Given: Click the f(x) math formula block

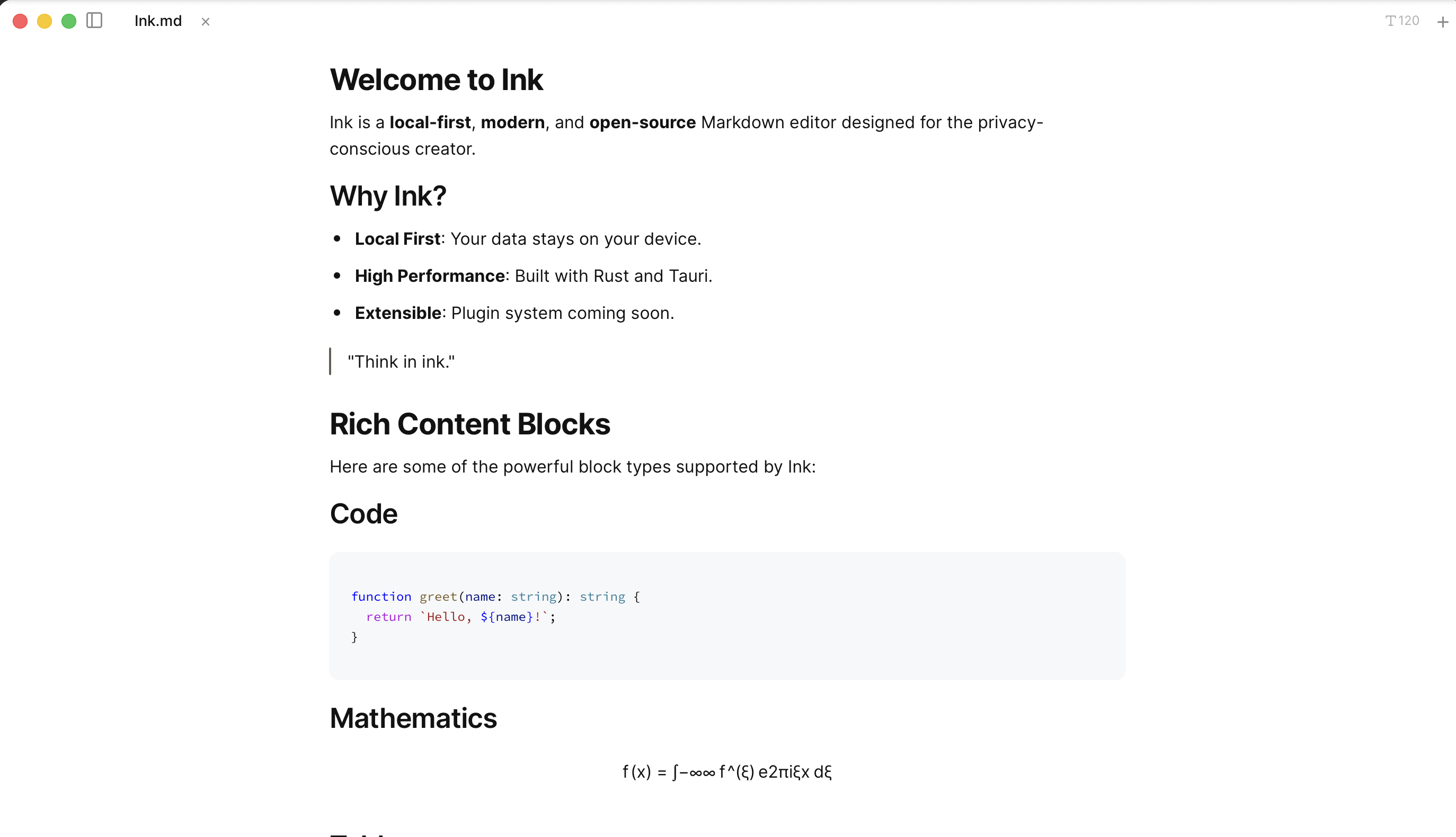Looking at the screenshot, I should pyautogui.click(x=727, y=772).
